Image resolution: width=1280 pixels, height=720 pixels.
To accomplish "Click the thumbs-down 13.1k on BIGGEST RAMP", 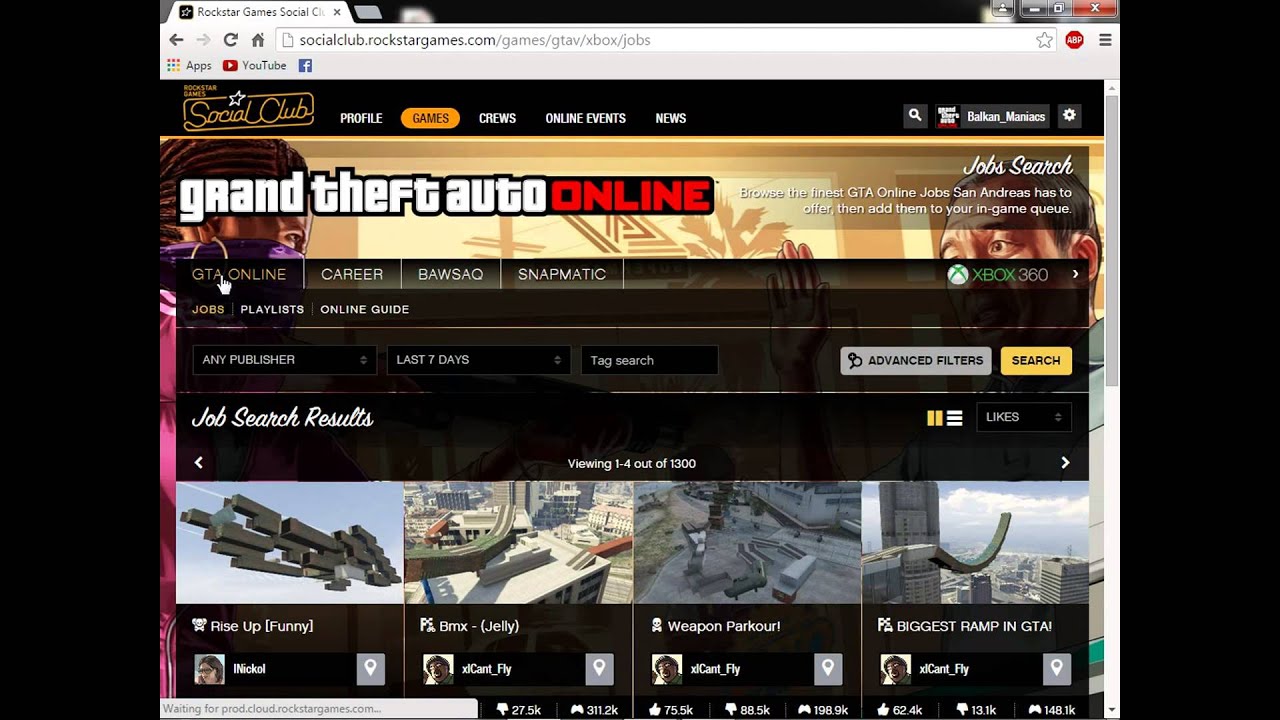I will (x=976, y=710).
